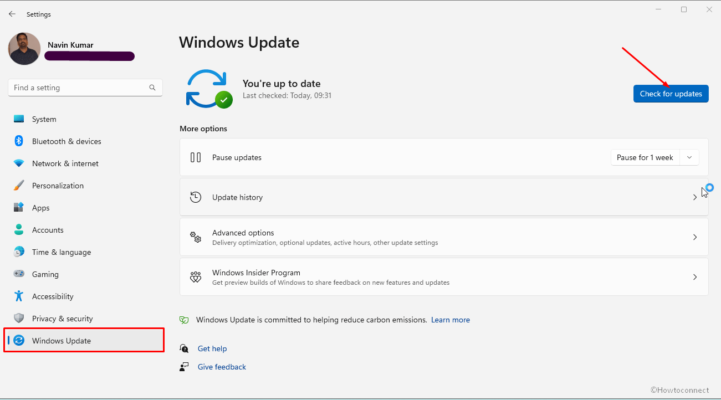Click the Privacy shield icon
This screenshot has width=721, height=400.
coord(19,318)
